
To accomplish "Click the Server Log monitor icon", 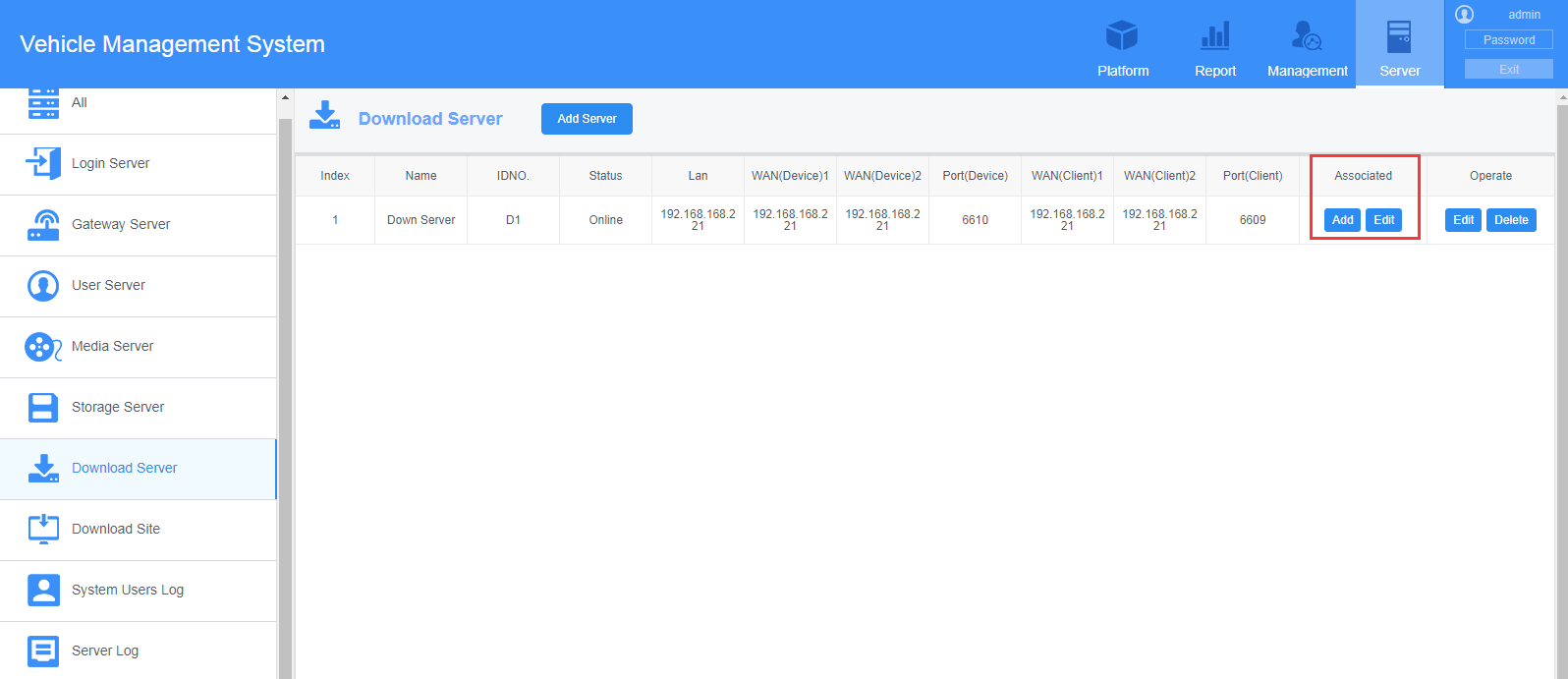I will click(x=43, y=651).
